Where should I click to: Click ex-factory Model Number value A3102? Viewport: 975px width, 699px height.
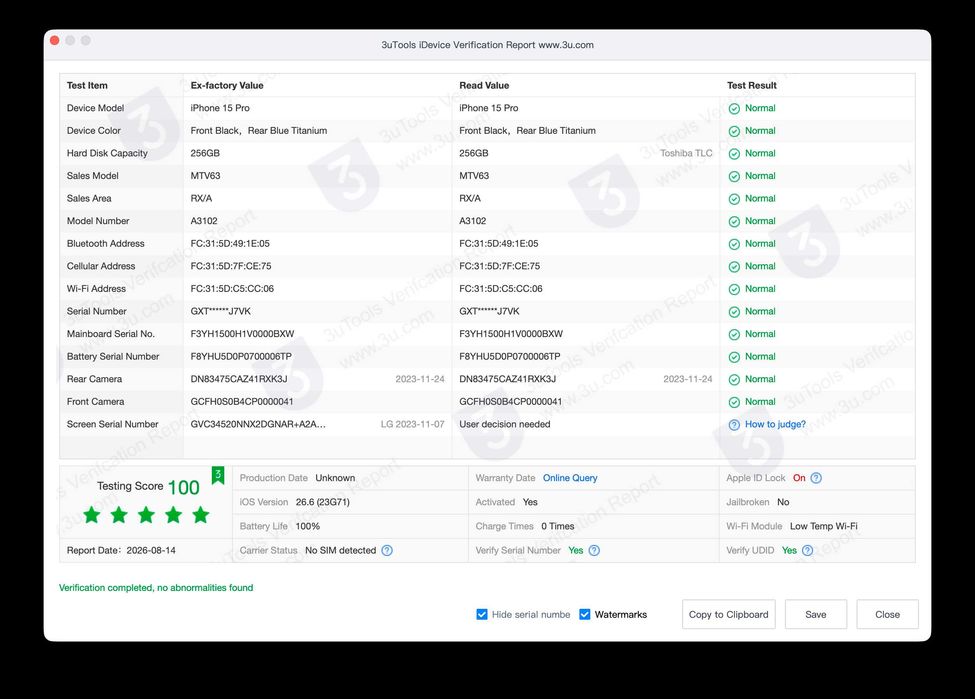click(x=204, y=221)
